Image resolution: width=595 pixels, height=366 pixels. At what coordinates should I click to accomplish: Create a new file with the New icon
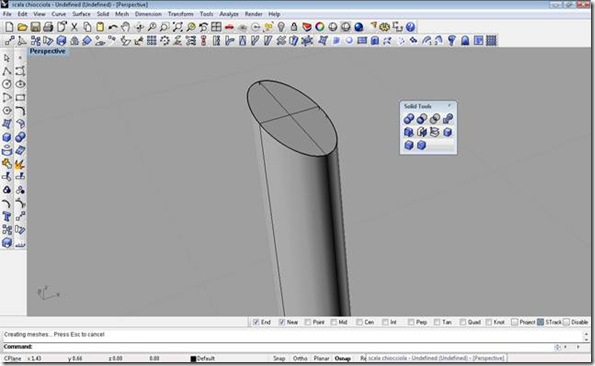tap(9, 27)
